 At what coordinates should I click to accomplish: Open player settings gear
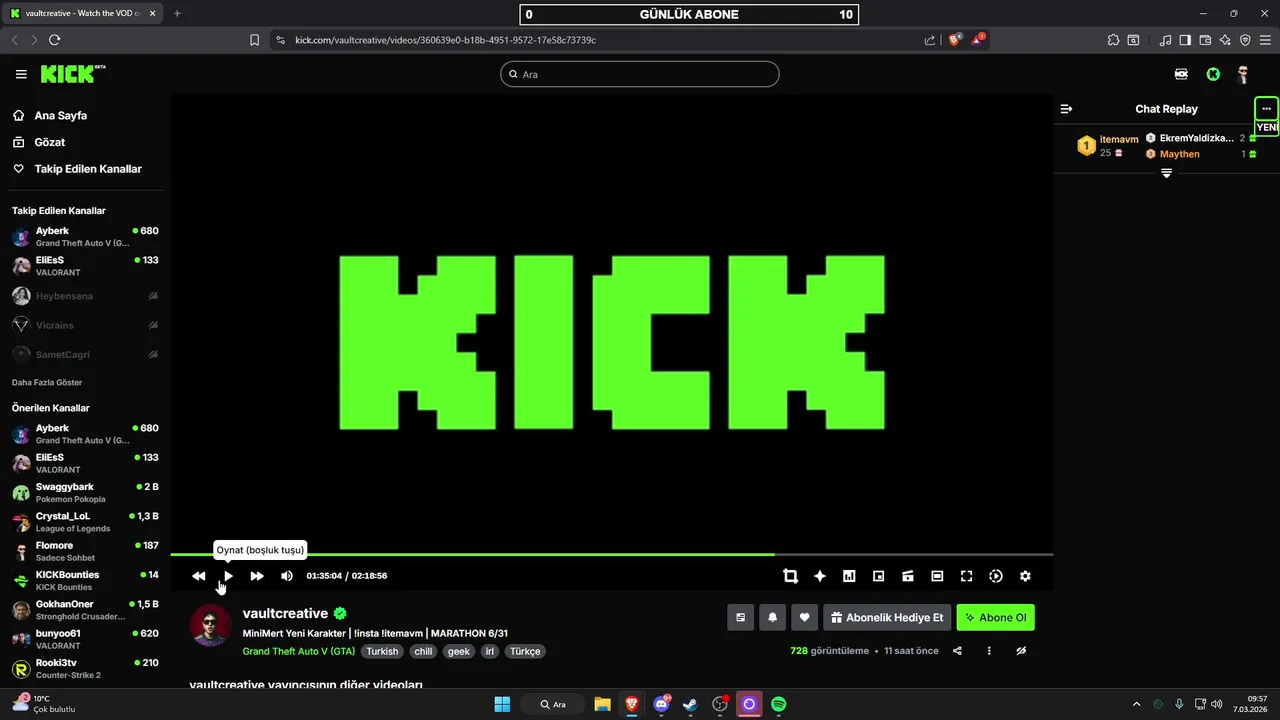(1025, 576)
